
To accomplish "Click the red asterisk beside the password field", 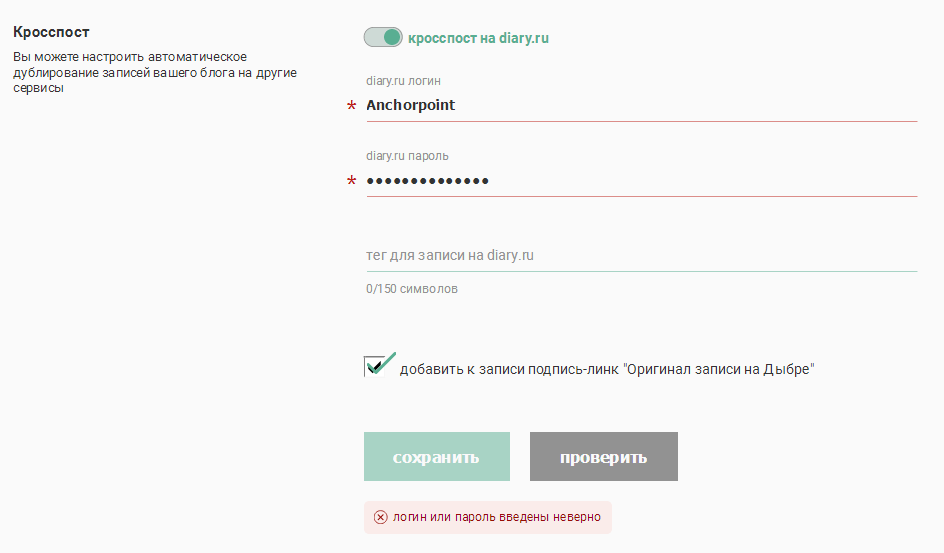I will (x=351, y=182).
